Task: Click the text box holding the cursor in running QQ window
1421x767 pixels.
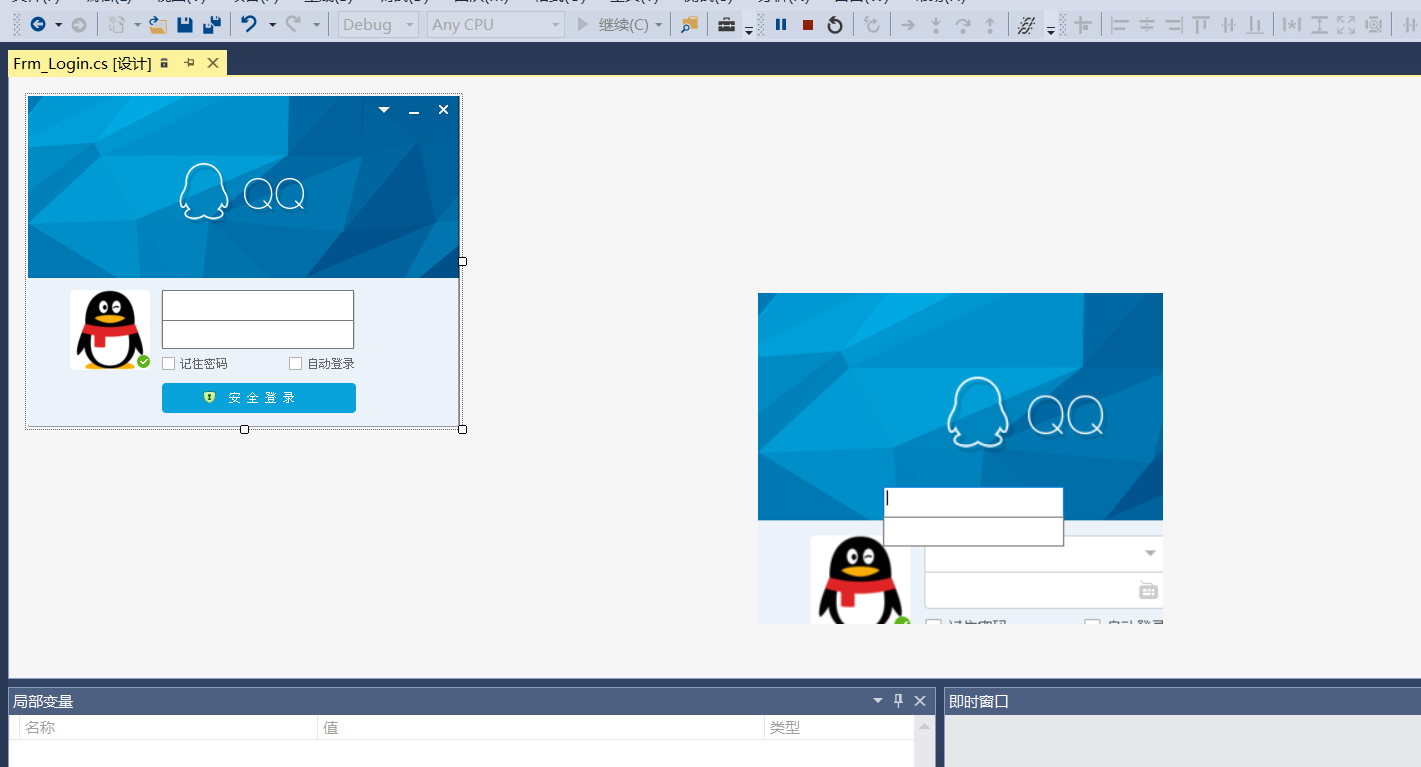Action: pos(973,502)
